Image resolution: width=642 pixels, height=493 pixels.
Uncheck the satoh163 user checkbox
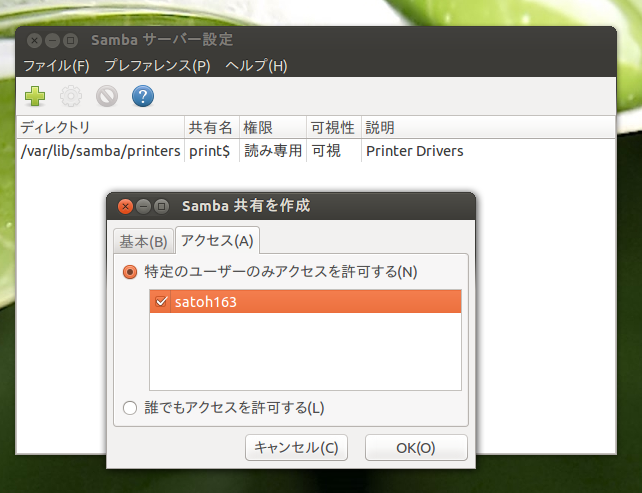[x=161, y=302]
